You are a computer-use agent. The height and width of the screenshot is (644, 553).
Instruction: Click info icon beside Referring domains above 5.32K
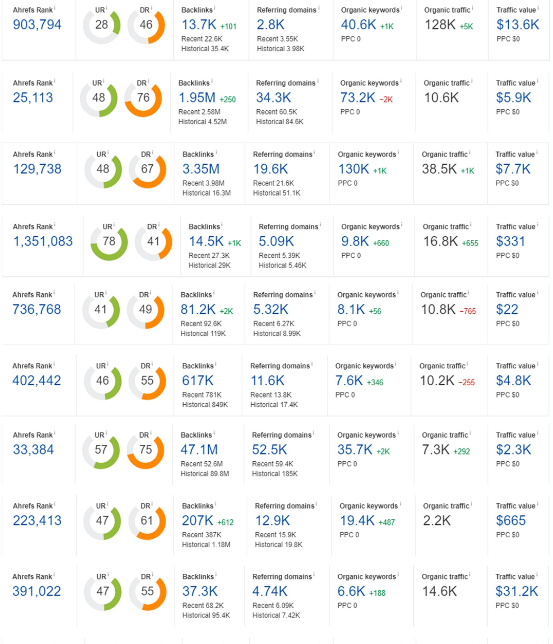[x=315, y=293]
